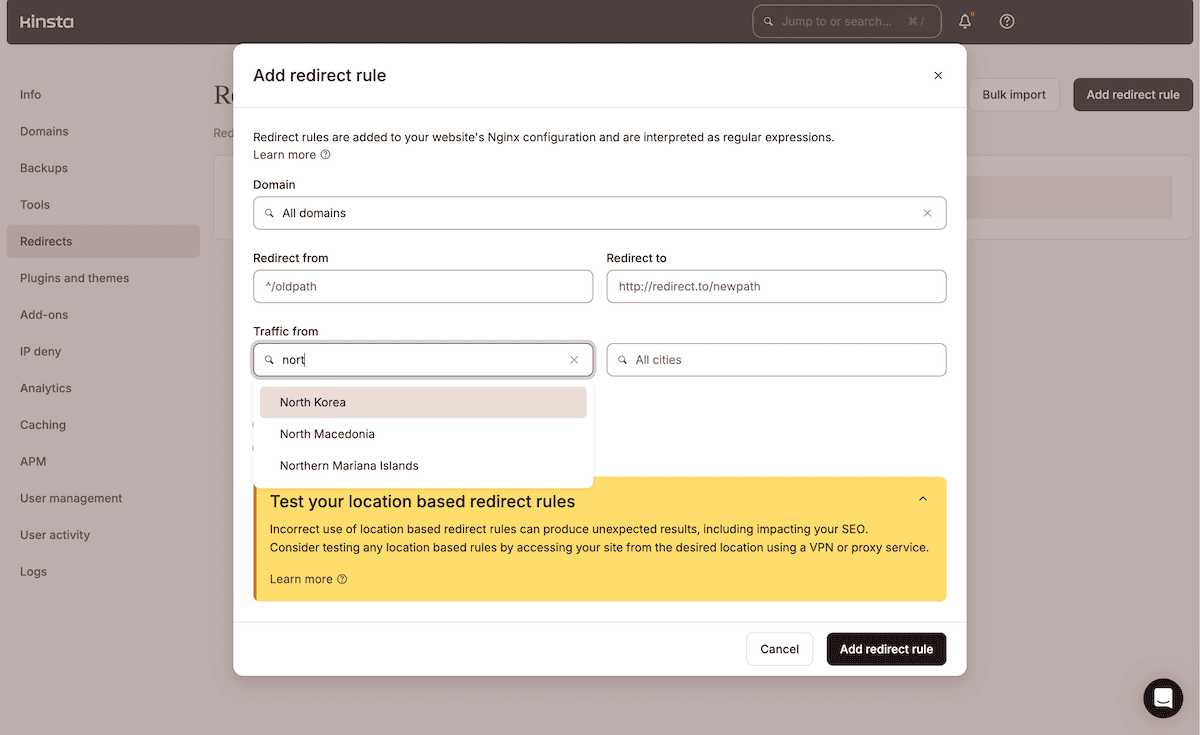
Task: Go to Analytics in the sidebar
Action: (48, 388)
